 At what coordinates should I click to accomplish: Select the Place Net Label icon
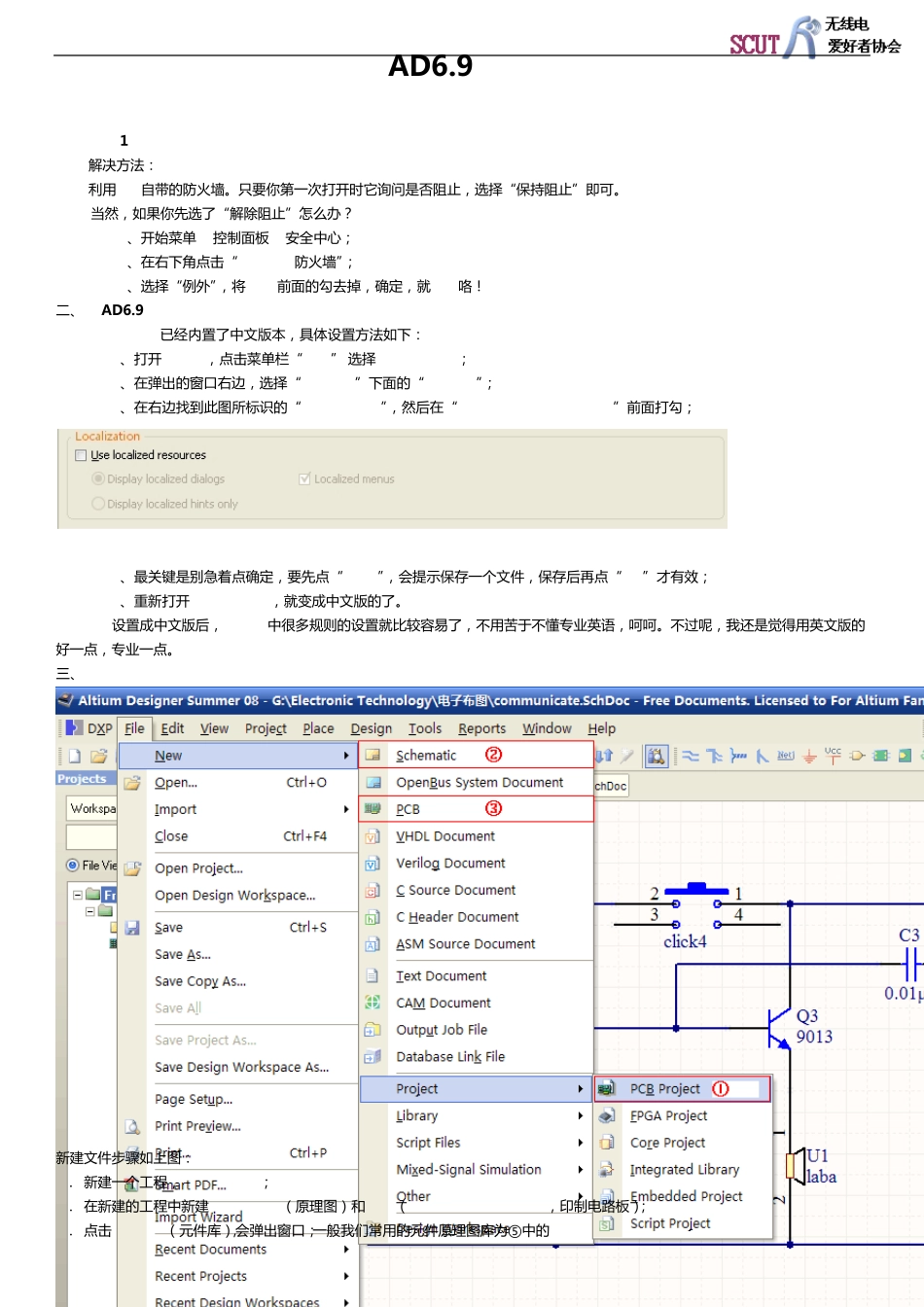pyautogui.click(x=786, y=756)
